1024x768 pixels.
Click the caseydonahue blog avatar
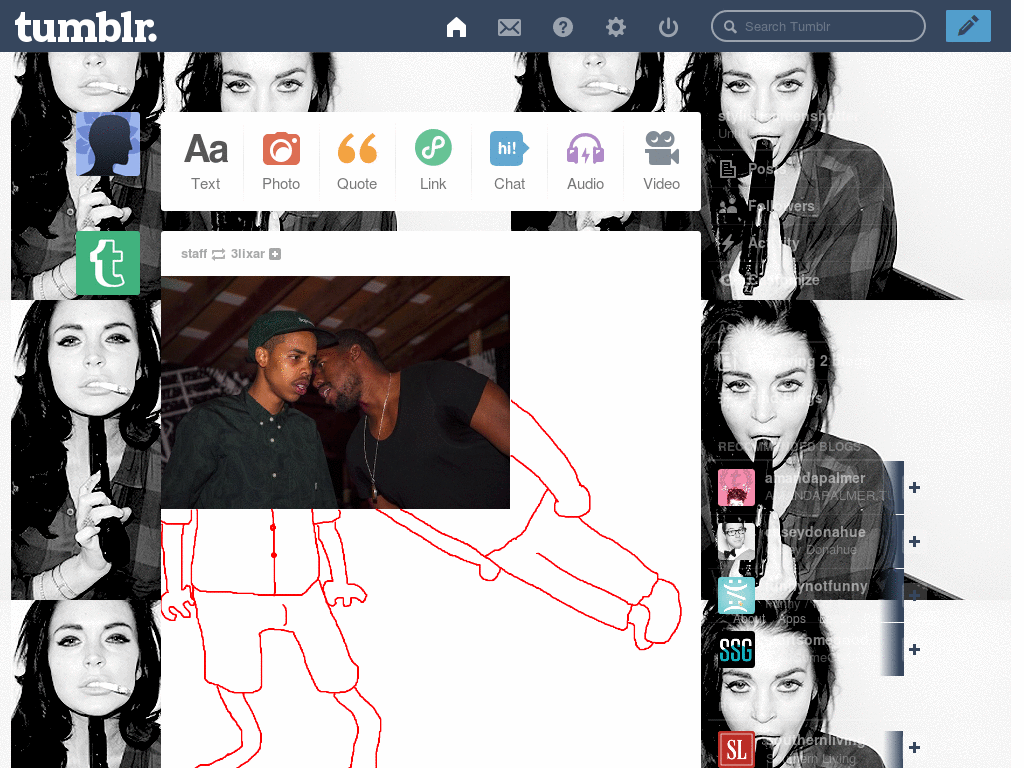click(736, 541)
